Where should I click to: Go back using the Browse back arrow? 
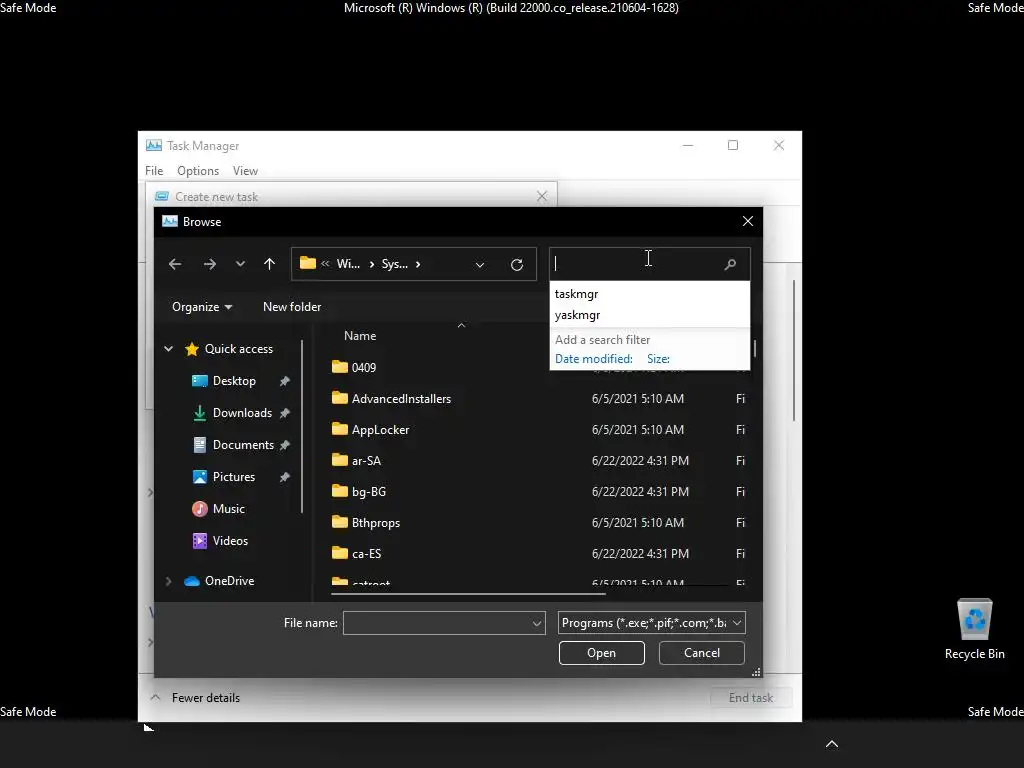[175, 264]
